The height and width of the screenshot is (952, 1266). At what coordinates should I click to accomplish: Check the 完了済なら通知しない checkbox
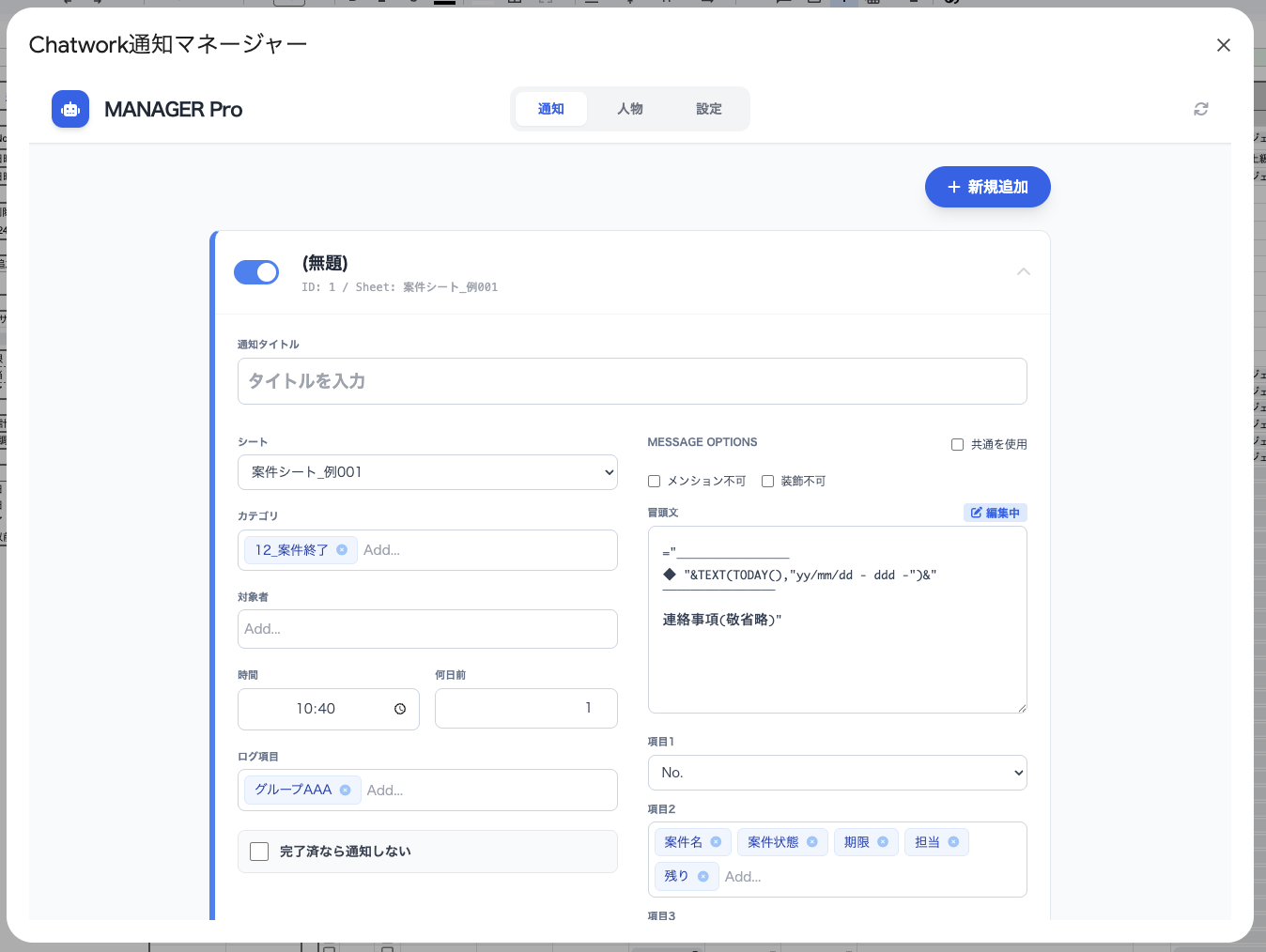(x=258, y=851)
